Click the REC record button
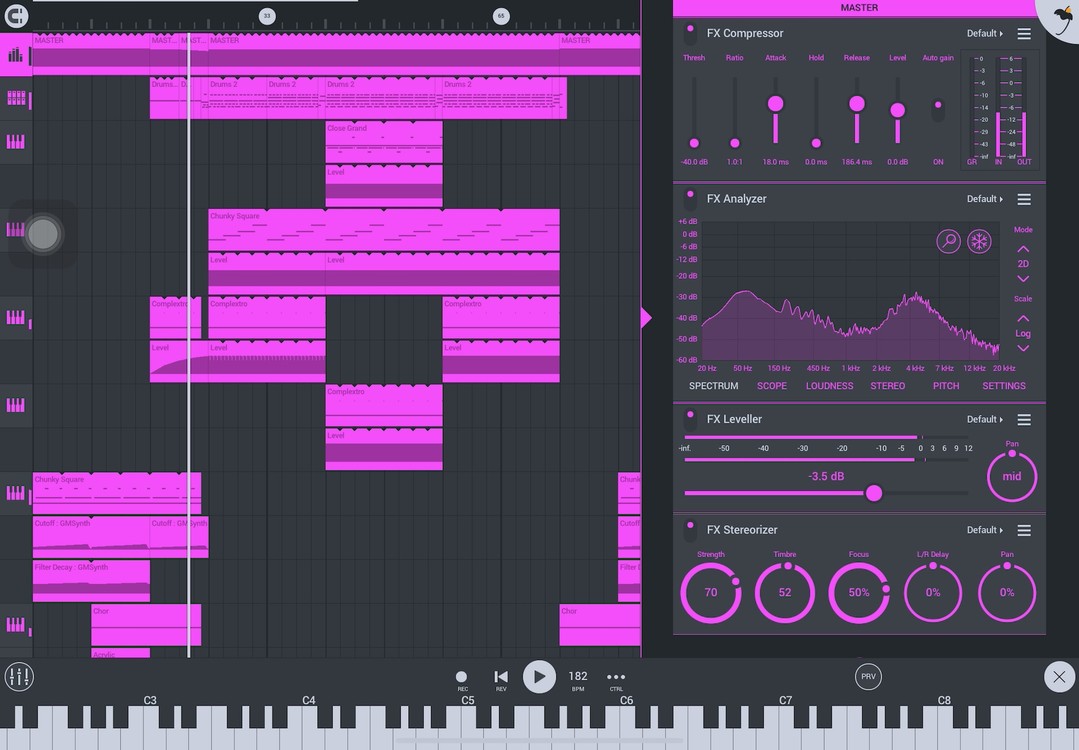Screen dimensions: 1079x750 pos(461,678)
